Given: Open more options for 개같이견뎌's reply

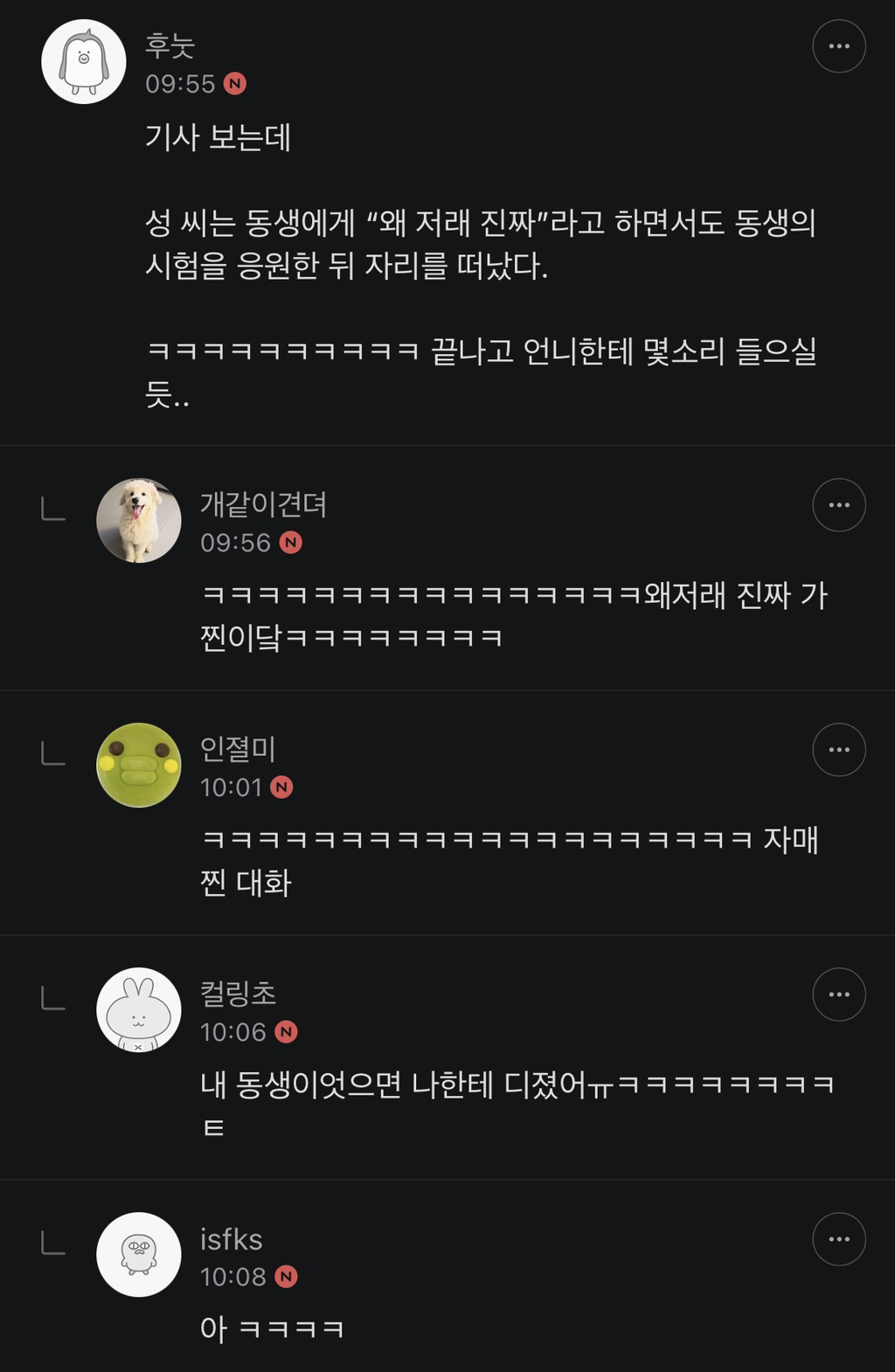Looking at the screenshot, I should [x=839, y=505].
